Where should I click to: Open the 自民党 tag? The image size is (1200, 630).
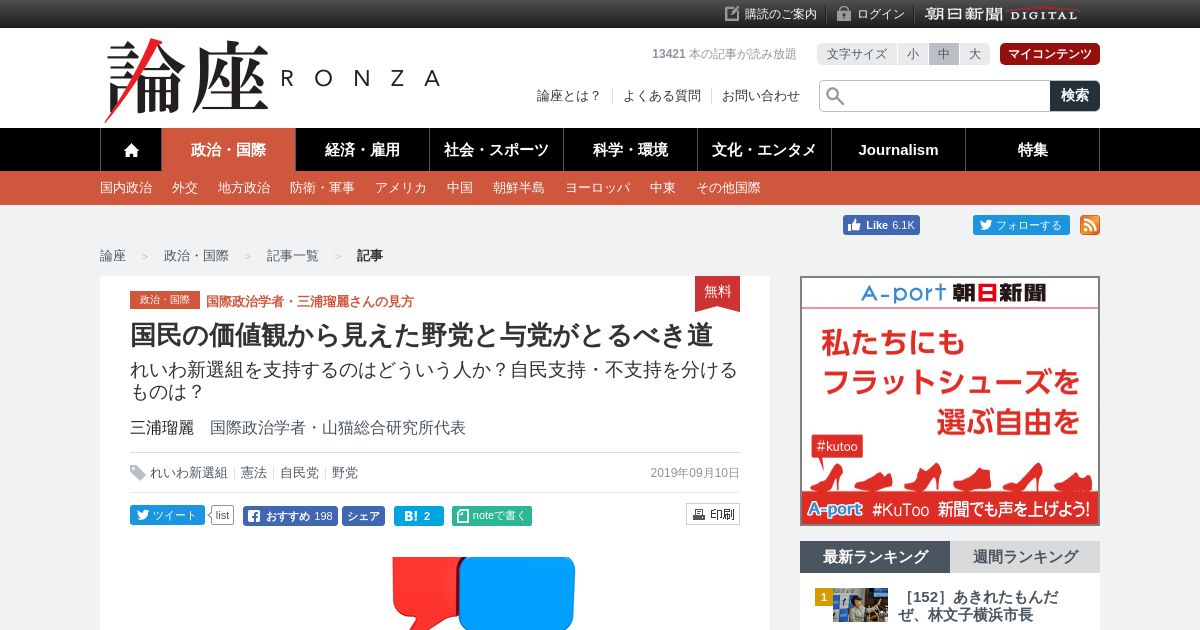coord(299,473)
